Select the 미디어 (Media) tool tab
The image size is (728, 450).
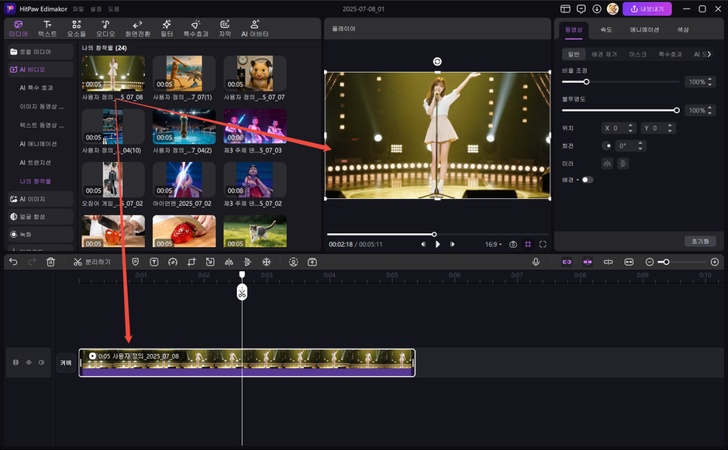pyautogui.click(x=18, y=28)
